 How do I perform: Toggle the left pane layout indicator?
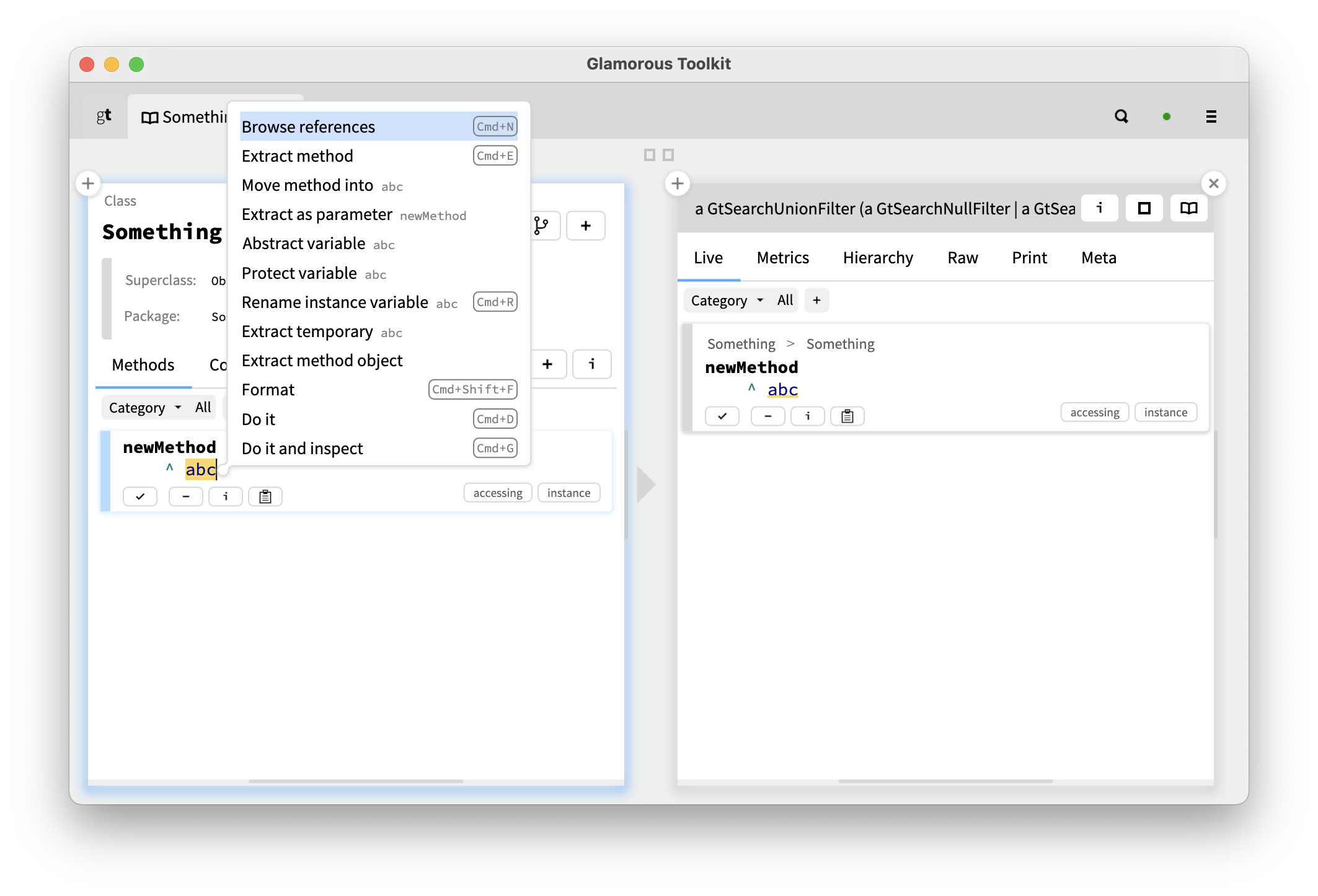[649, 154]
